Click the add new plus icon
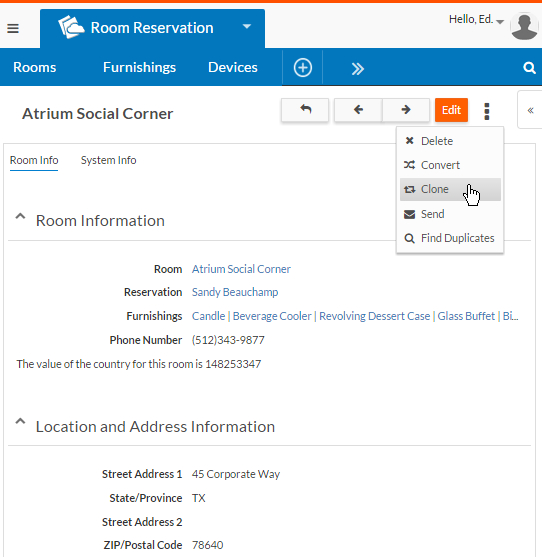Image resolution: width=542 pixels, height=557 pixels. tap(303, 67)
